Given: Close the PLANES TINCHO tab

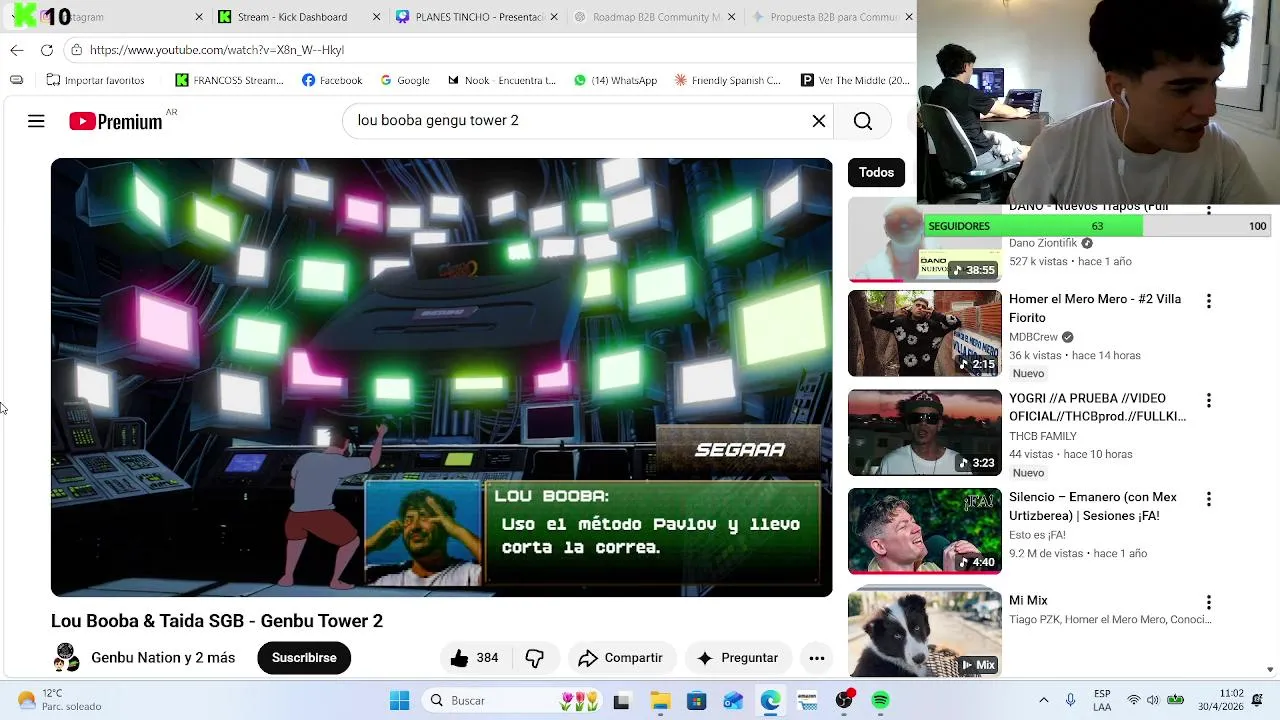Looking at the screenshot, I should pos(554,17).
